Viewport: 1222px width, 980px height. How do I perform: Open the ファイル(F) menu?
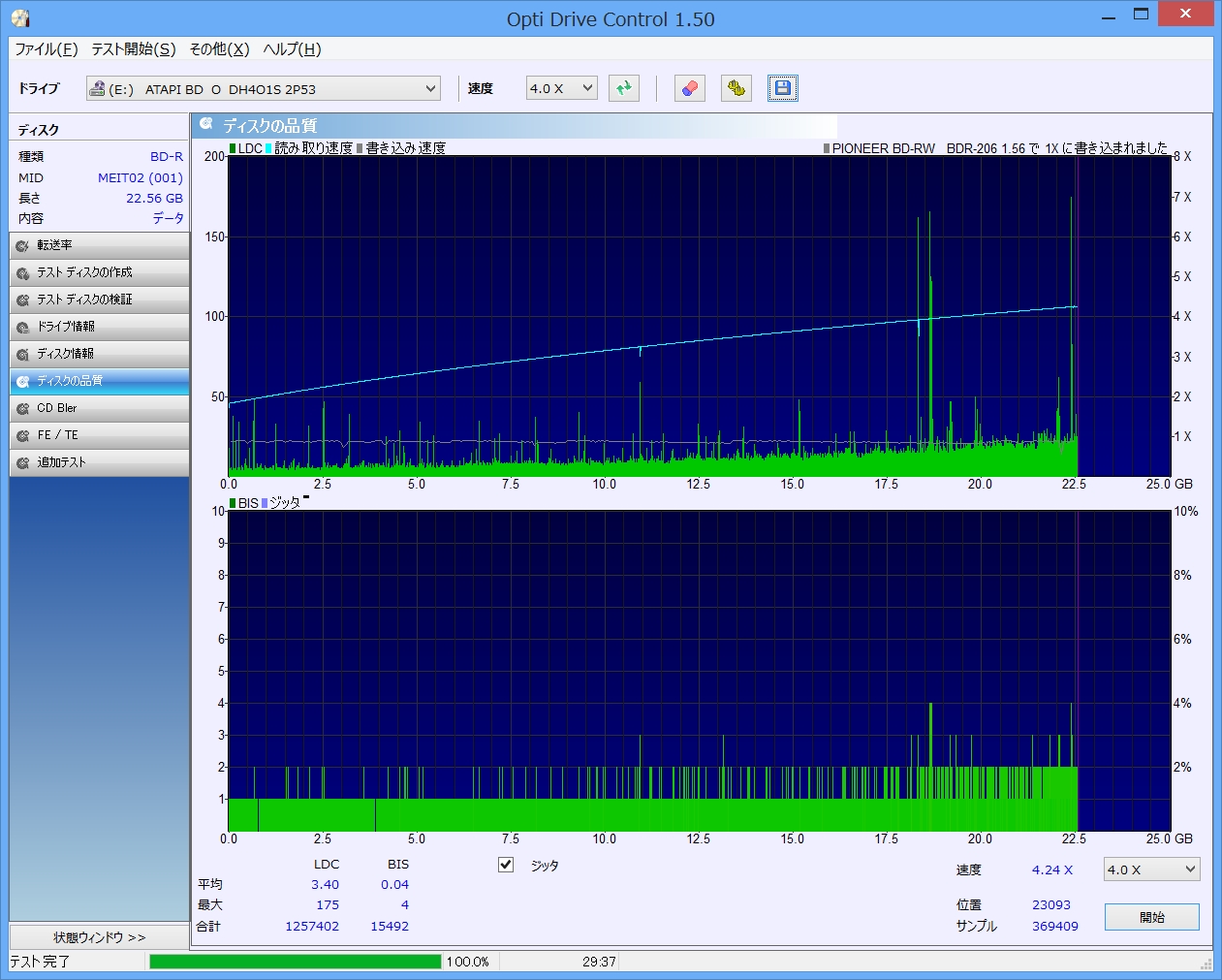pyautogui.click(x=46, y=49)
